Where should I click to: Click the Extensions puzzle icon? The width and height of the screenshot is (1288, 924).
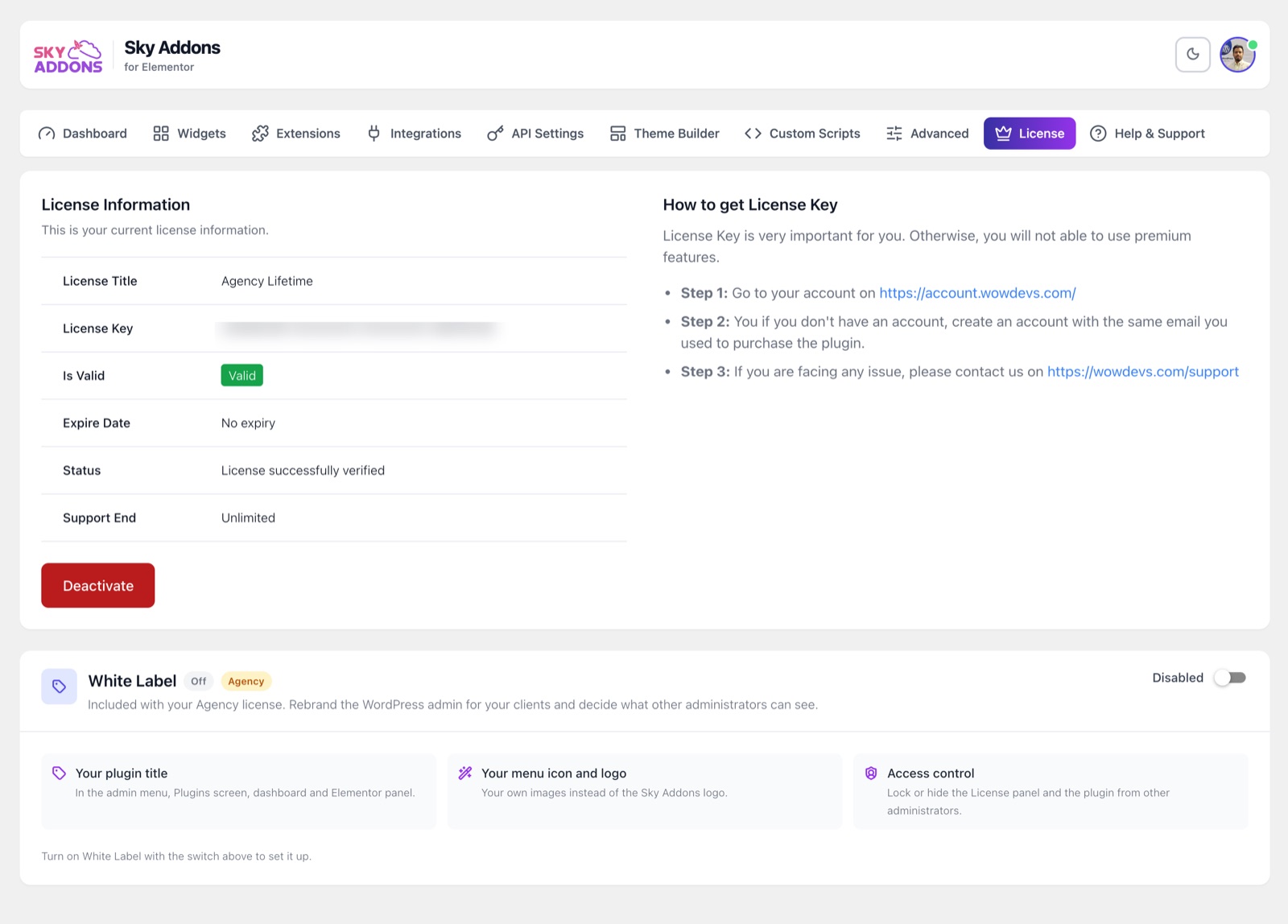[260, 134]
